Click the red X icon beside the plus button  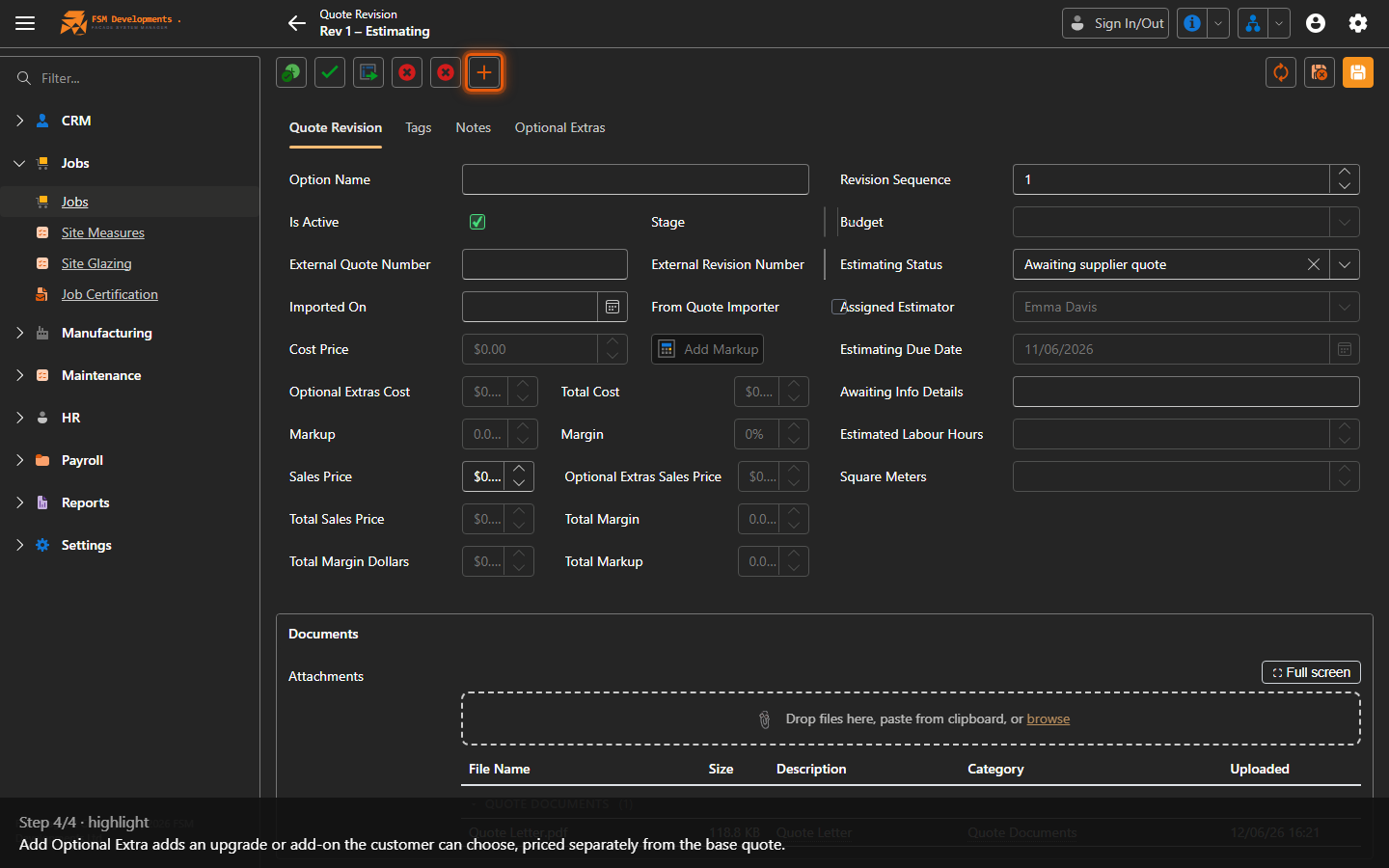(x=446, y=72)
